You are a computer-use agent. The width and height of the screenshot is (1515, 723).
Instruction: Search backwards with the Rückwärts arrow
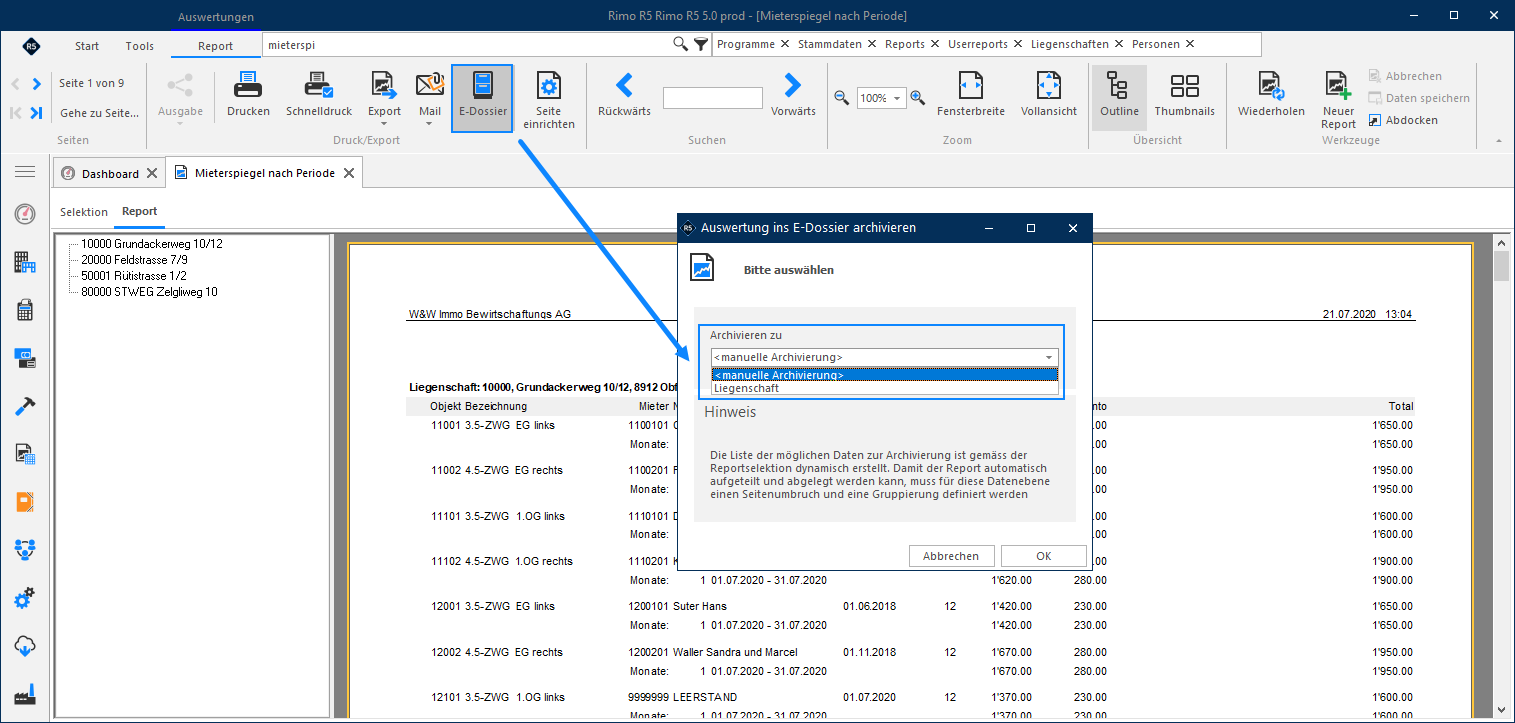click(624, 96)
